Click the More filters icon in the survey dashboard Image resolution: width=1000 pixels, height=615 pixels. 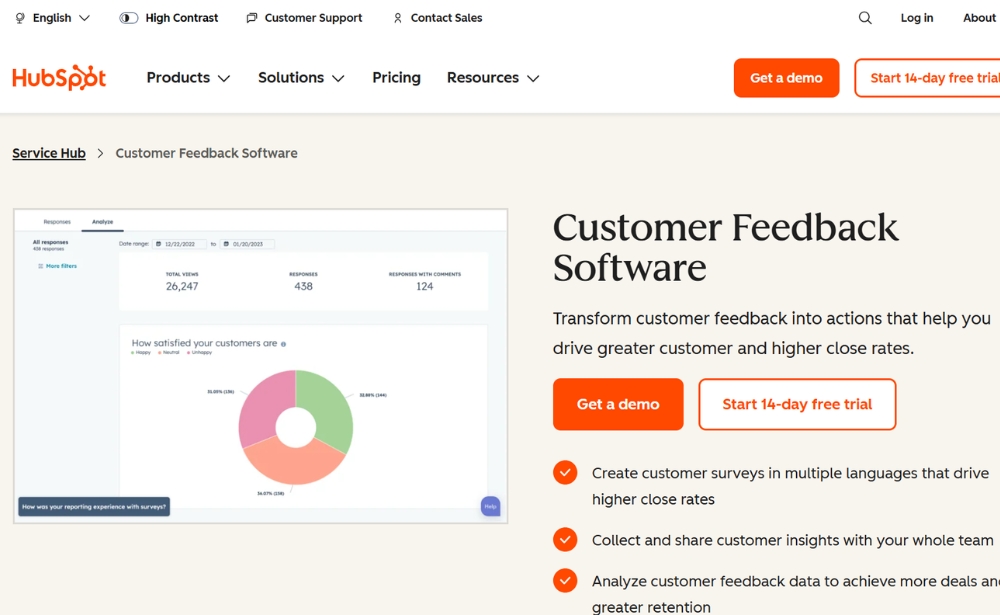tap(39, 266)
